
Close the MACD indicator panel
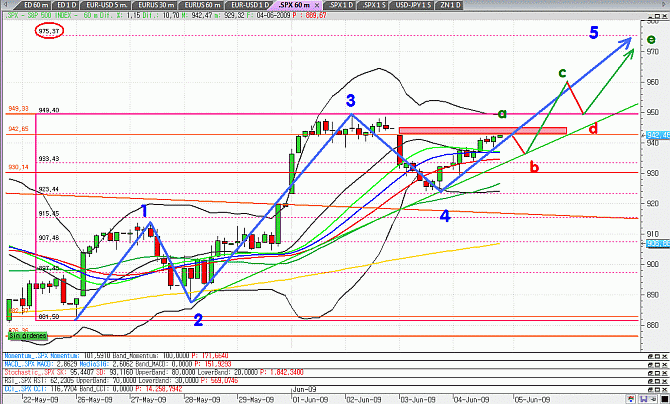(664, 365)
